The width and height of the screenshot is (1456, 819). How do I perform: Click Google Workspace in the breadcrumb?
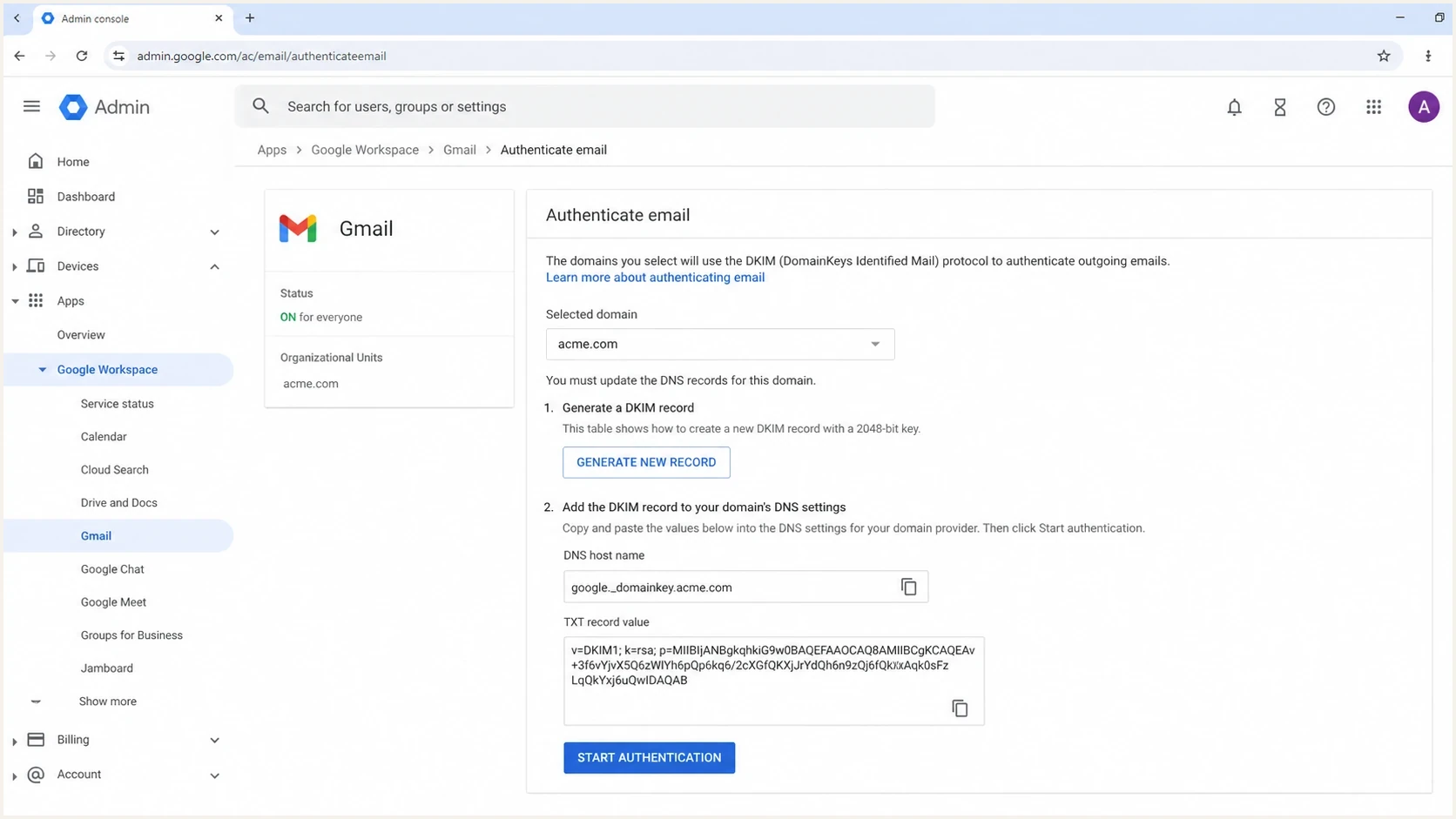click(365, 150)
